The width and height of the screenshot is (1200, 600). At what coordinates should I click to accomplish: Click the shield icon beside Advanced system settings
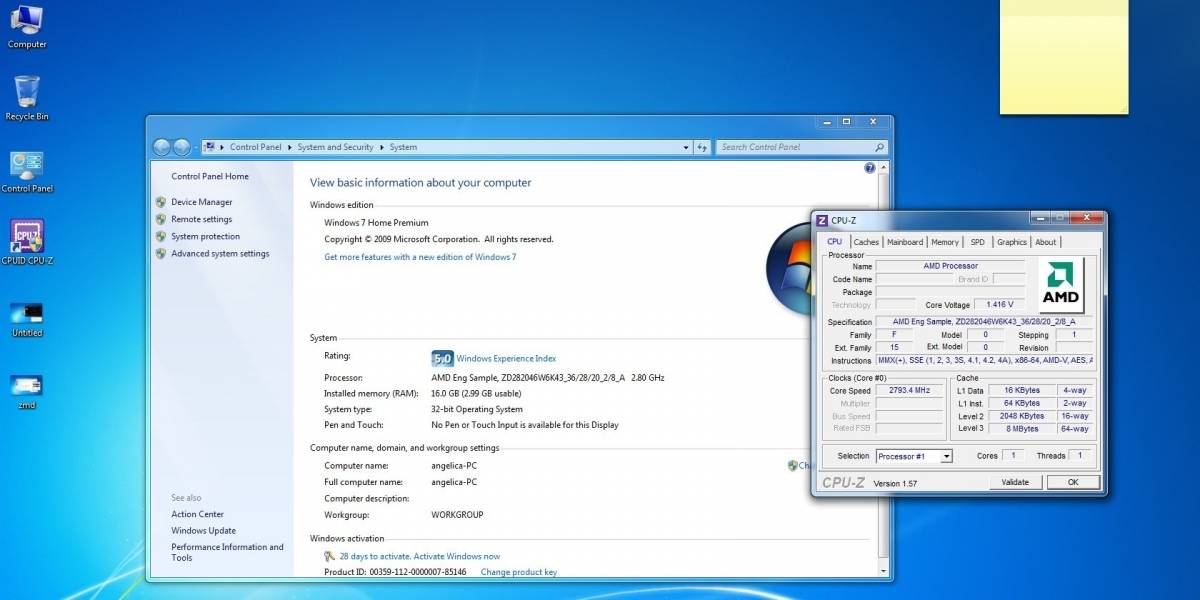click(x=161, y=253)
